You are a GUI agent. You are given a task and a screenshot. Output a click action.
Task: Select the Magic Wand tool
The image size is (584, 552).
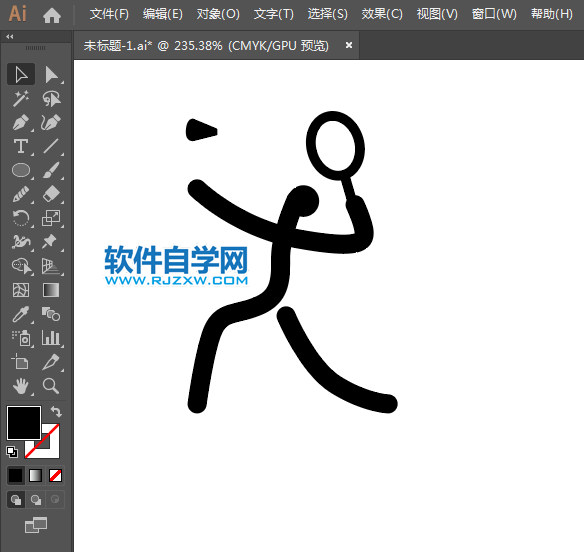[21, 98]
